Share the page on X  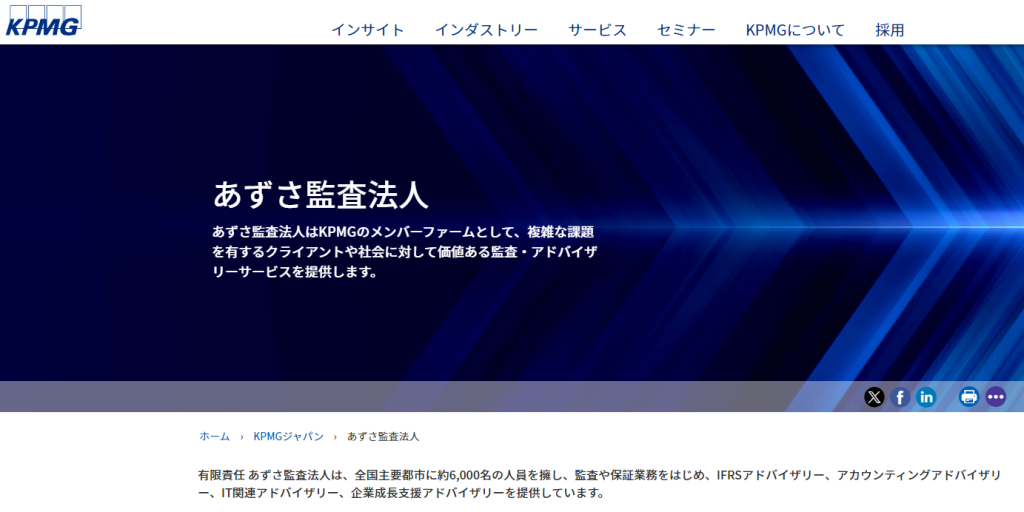coord(874,397)
